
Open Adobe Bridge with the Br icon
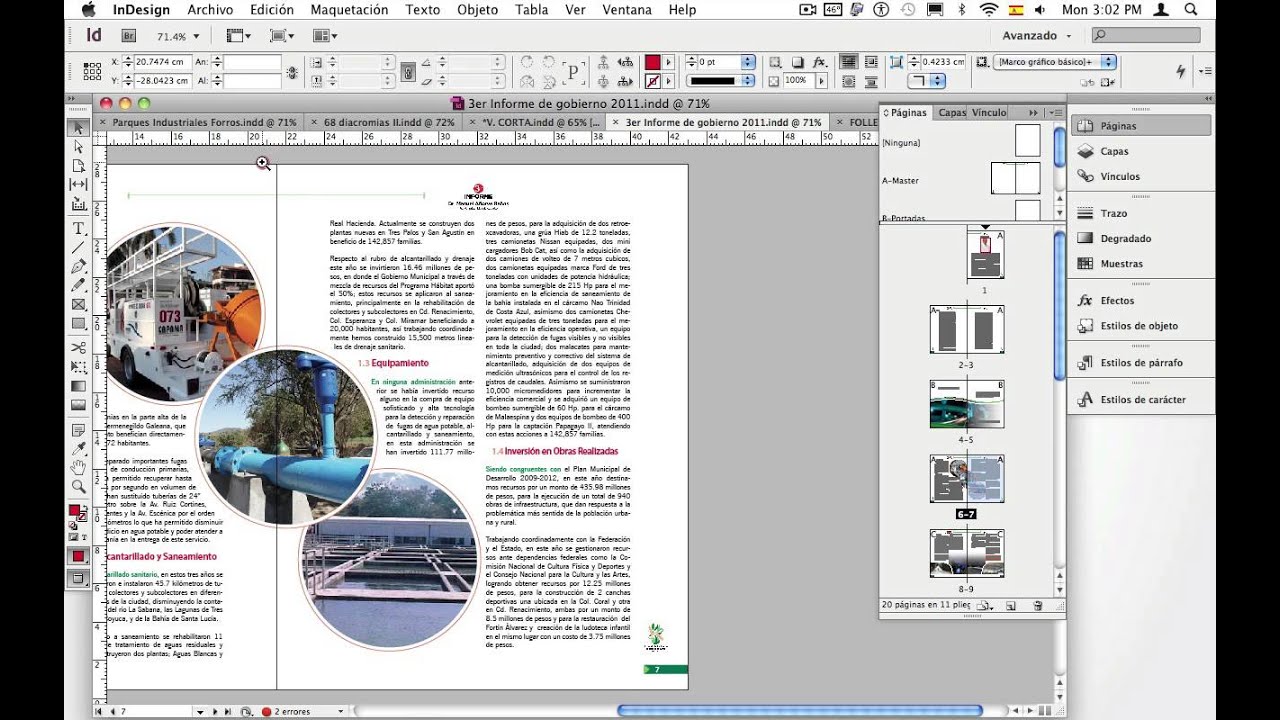pyautogui.click(x=129, y=36)
